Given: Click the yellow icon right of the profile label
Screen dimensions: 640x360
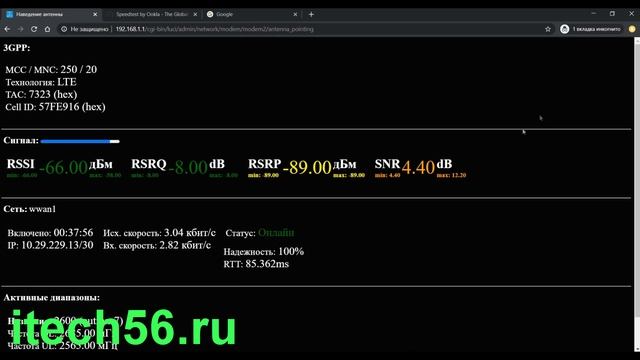Looking at the screenshot, I should 632,29.
